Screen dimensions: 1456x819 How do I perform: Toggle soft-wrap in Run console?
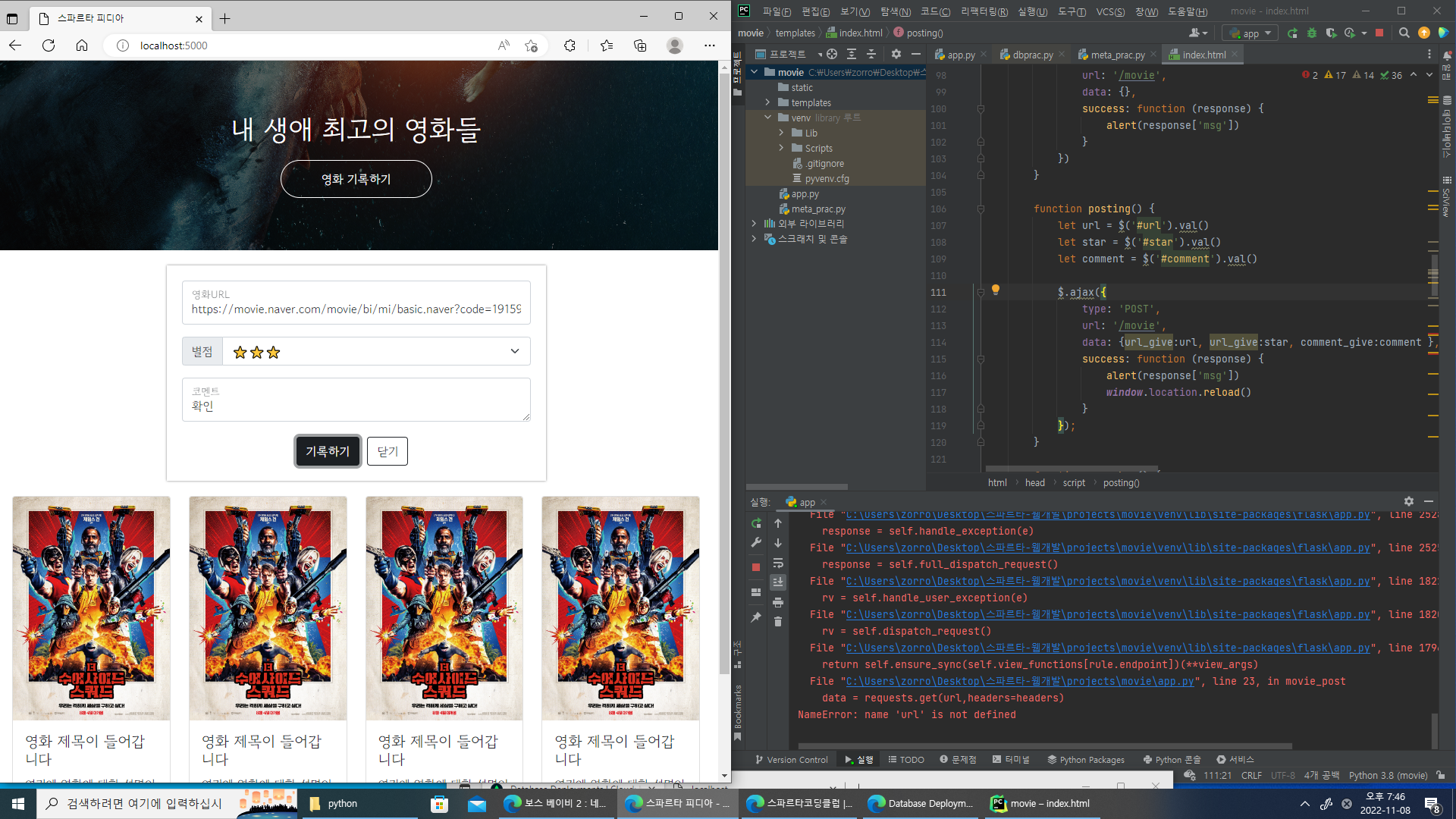[x=778, y=563]
